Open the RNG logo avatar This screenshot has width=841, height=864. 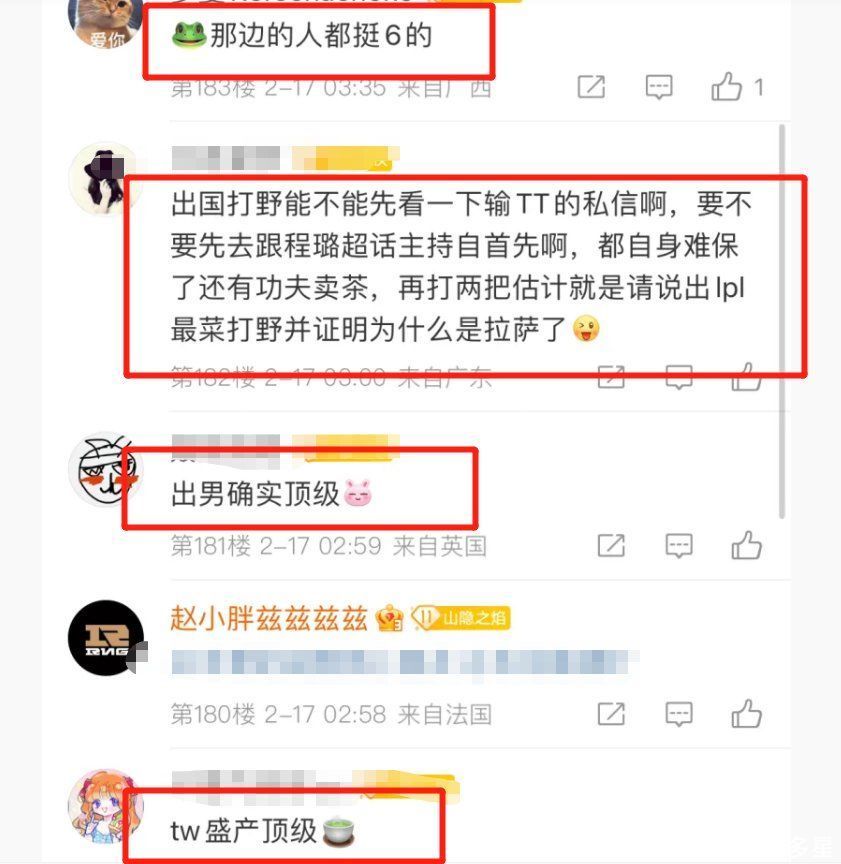[x=106, y=638]
